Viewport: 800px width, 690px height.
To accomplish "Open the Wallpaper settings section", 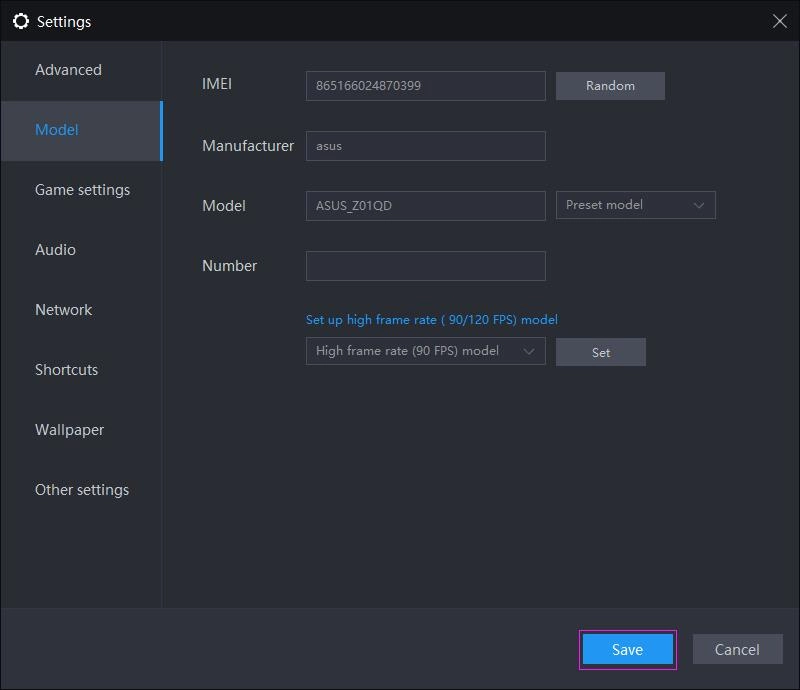I will [70, 430].
